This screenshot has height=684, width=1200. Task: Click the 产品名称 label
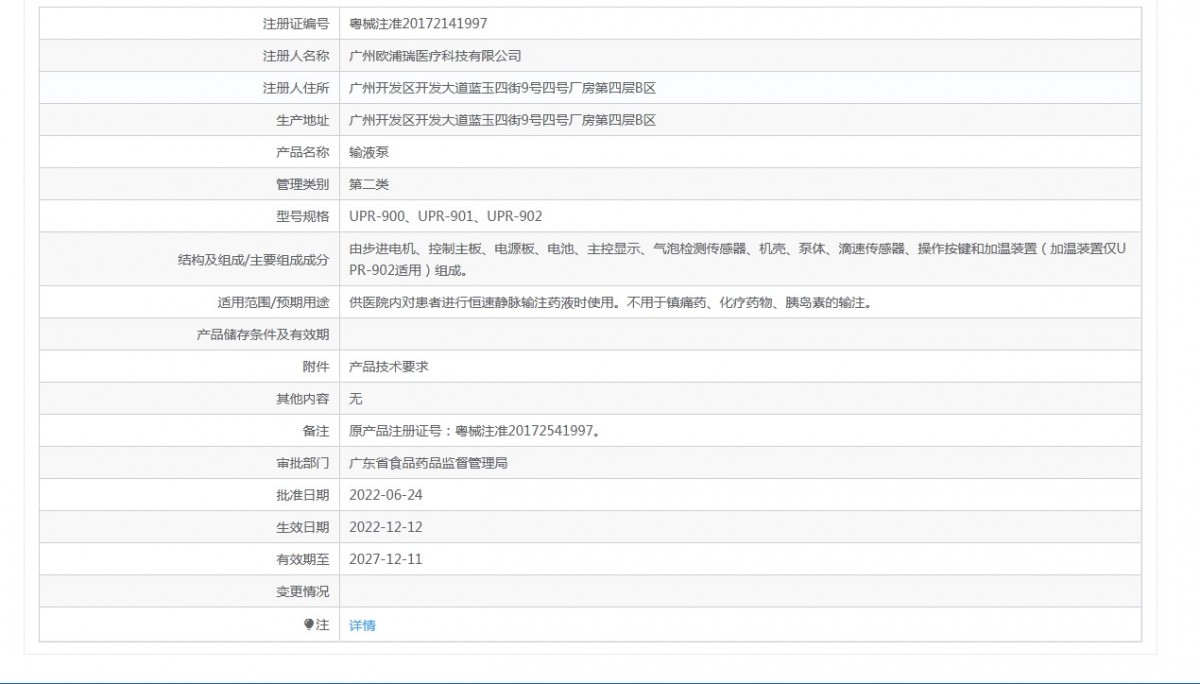(x=302, y=152)
